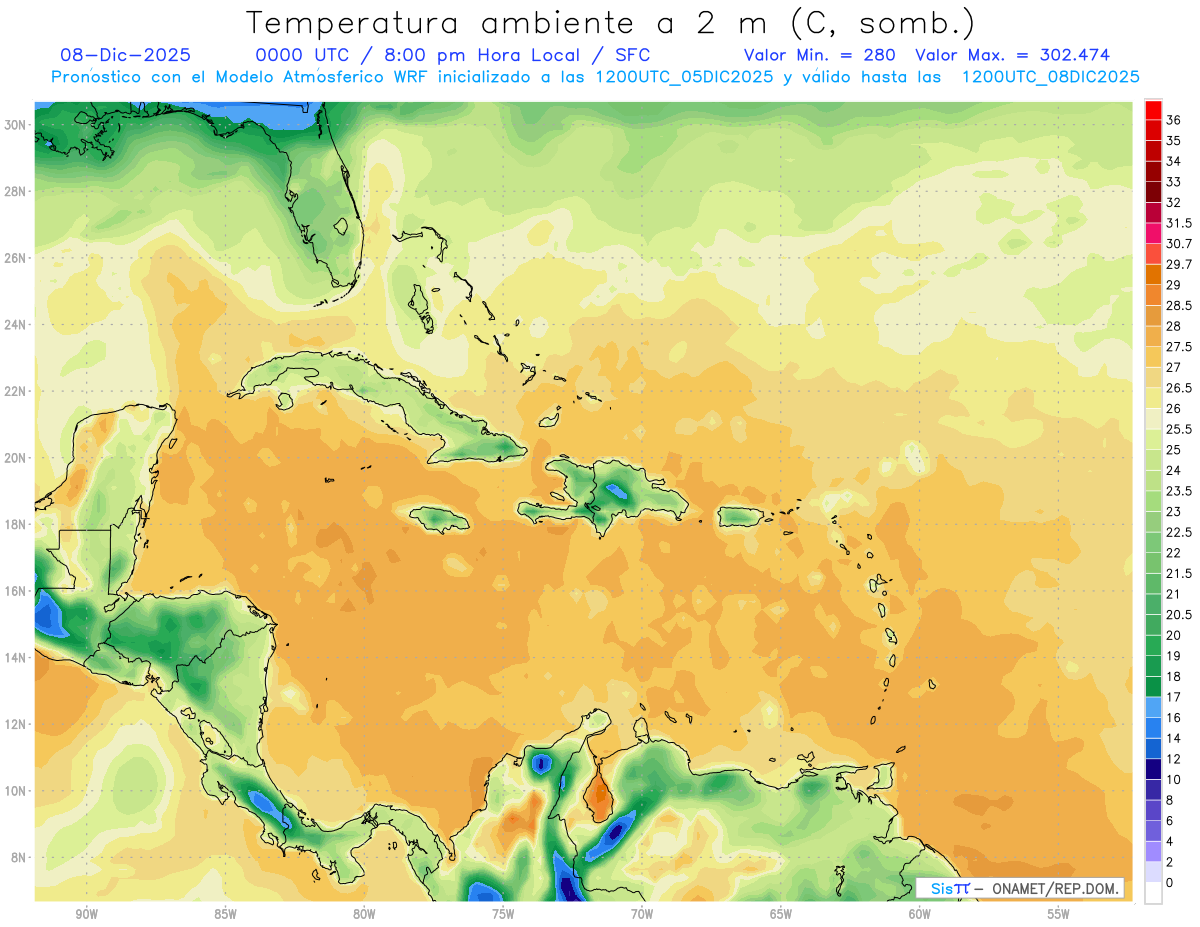Viewport: 1200px width, 927px height.
Task: Click the 32 label on the color scale
Action: pyautogui.click(x=1173, y=202)
